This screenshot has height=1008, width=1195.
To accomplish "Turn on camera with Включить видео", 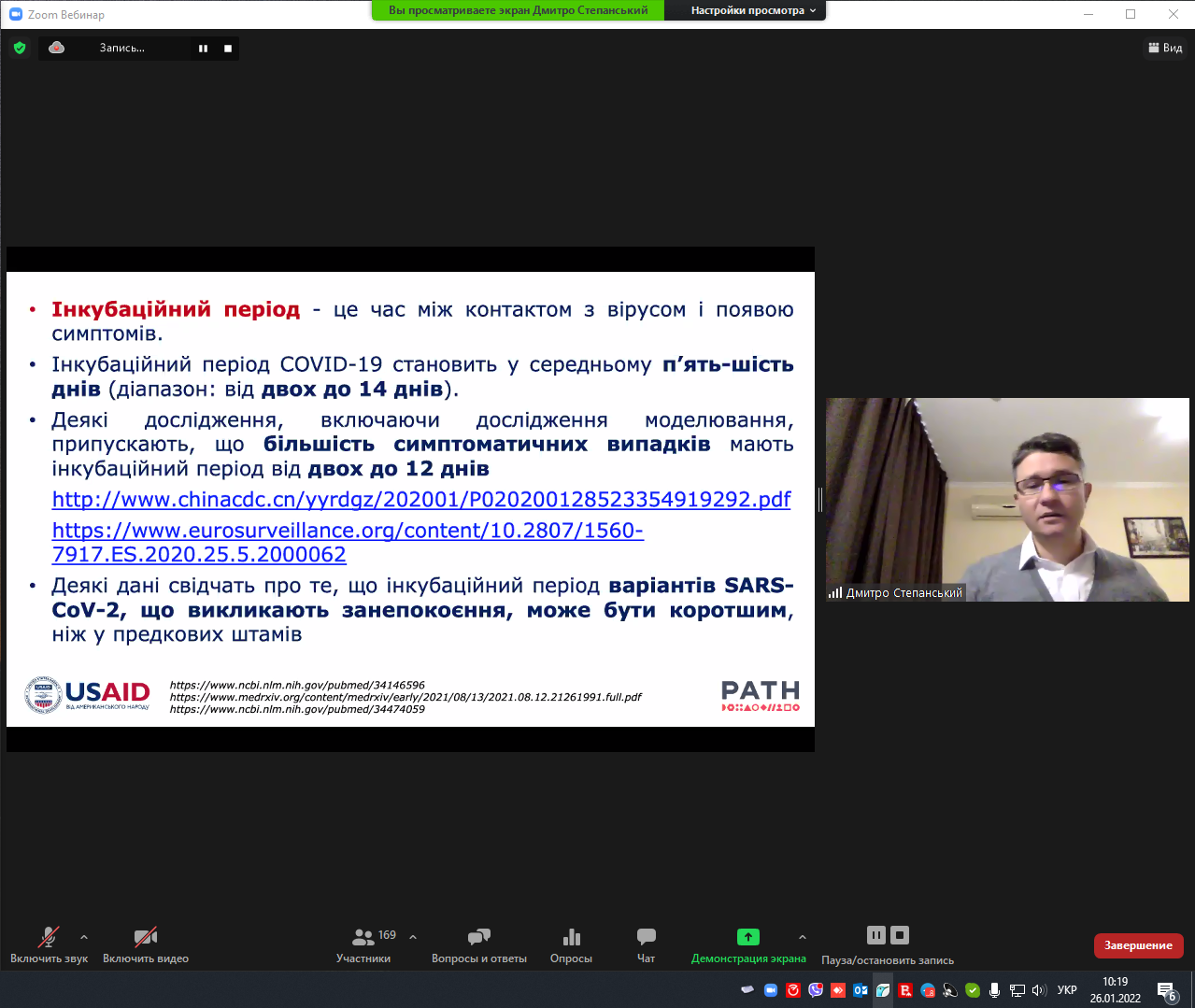I will (x=145, y=937).
